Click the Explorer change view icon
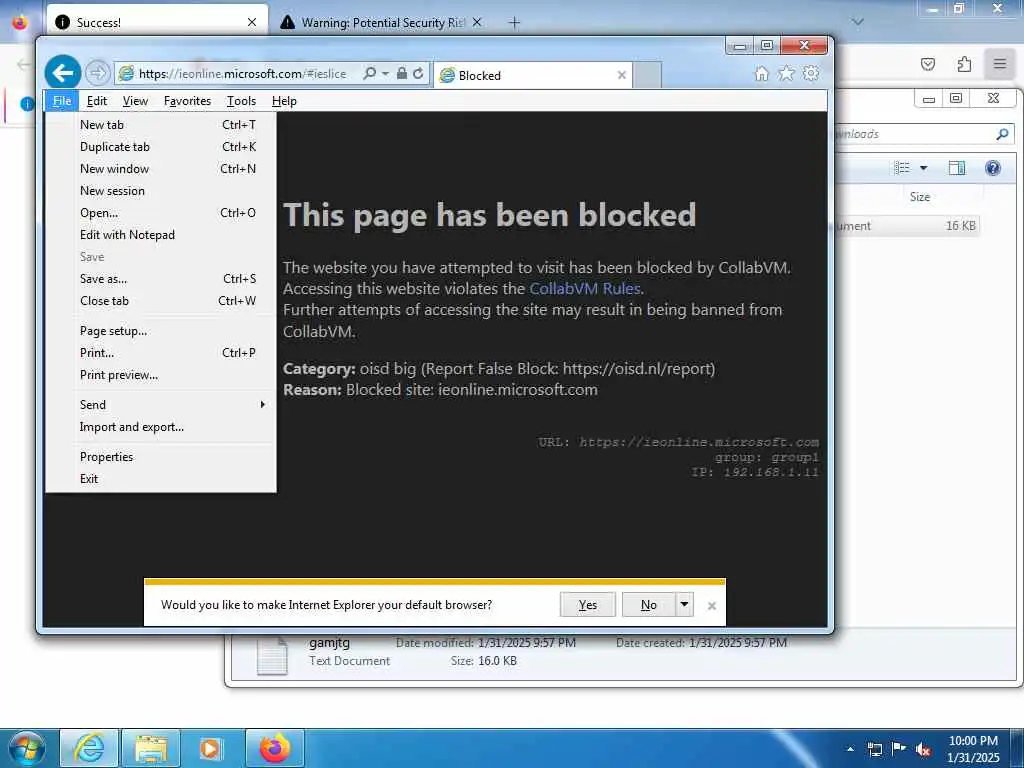 pos(902,168)
